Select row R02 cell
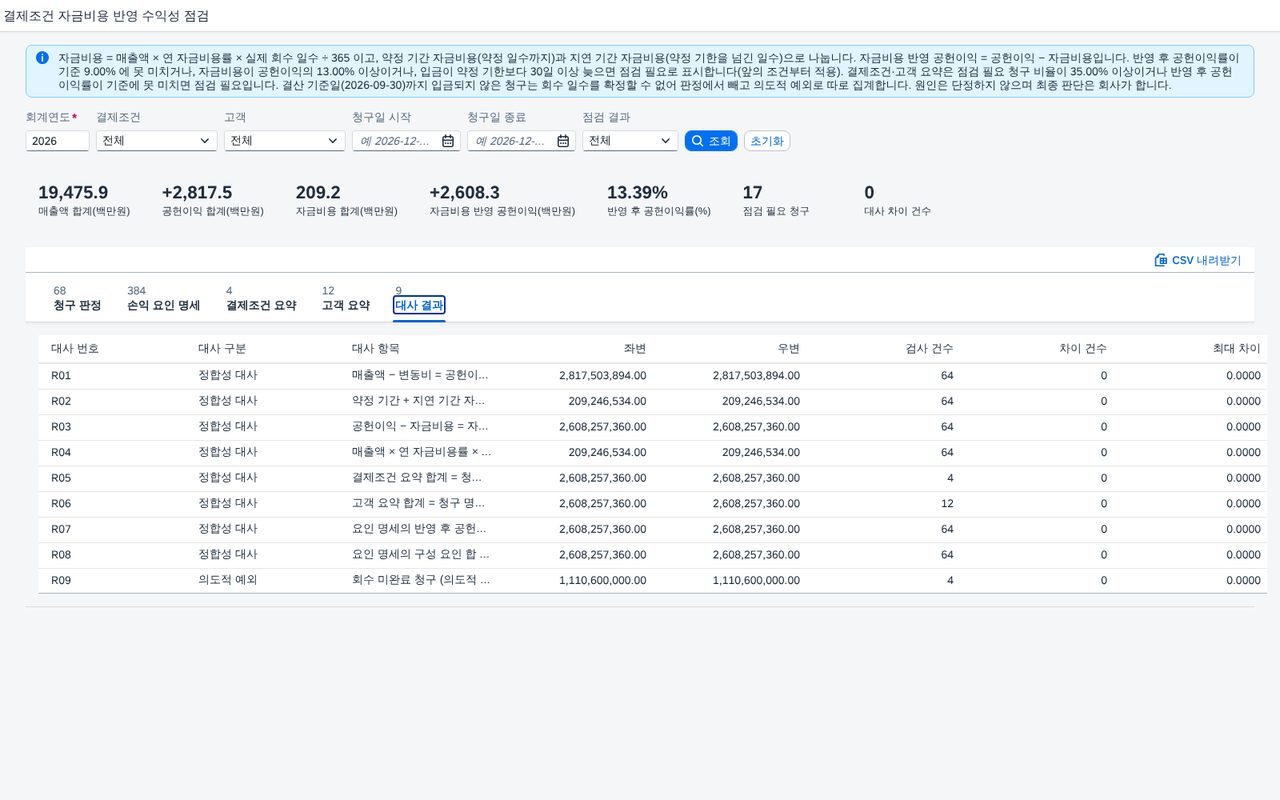This screenshot has height=800, width=1280. coord(61,401)
